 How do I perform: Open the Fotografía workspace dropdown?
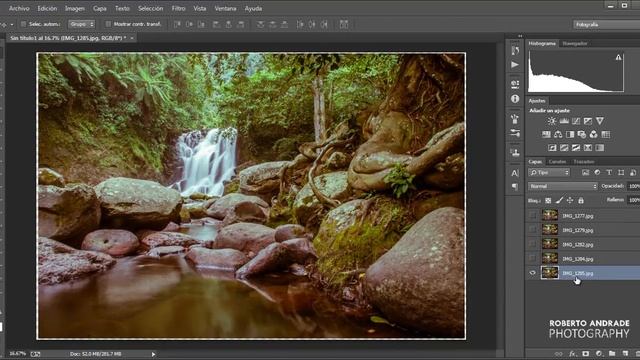(606, 24)
